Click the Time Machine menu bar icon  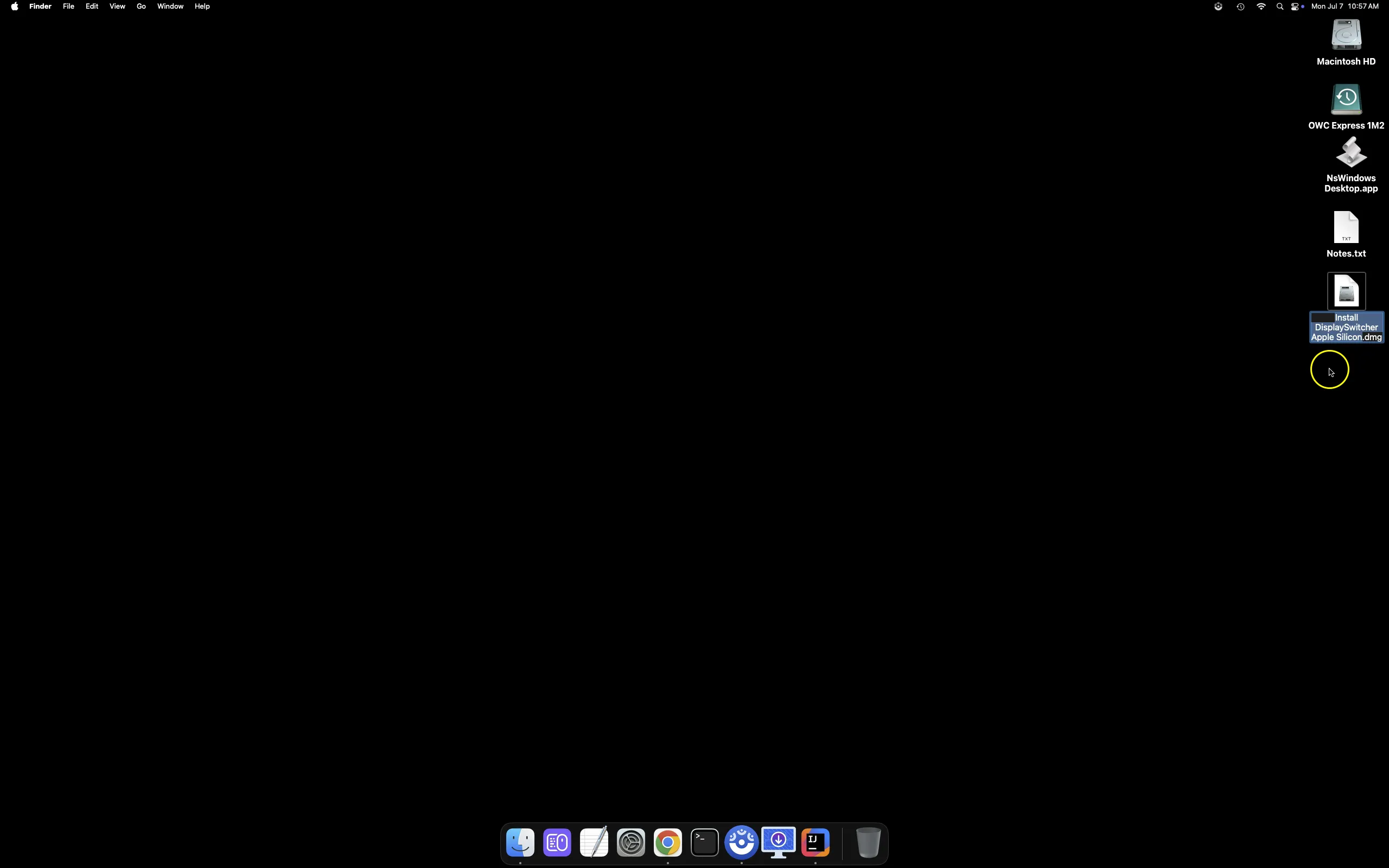[x=1241, y=7]
